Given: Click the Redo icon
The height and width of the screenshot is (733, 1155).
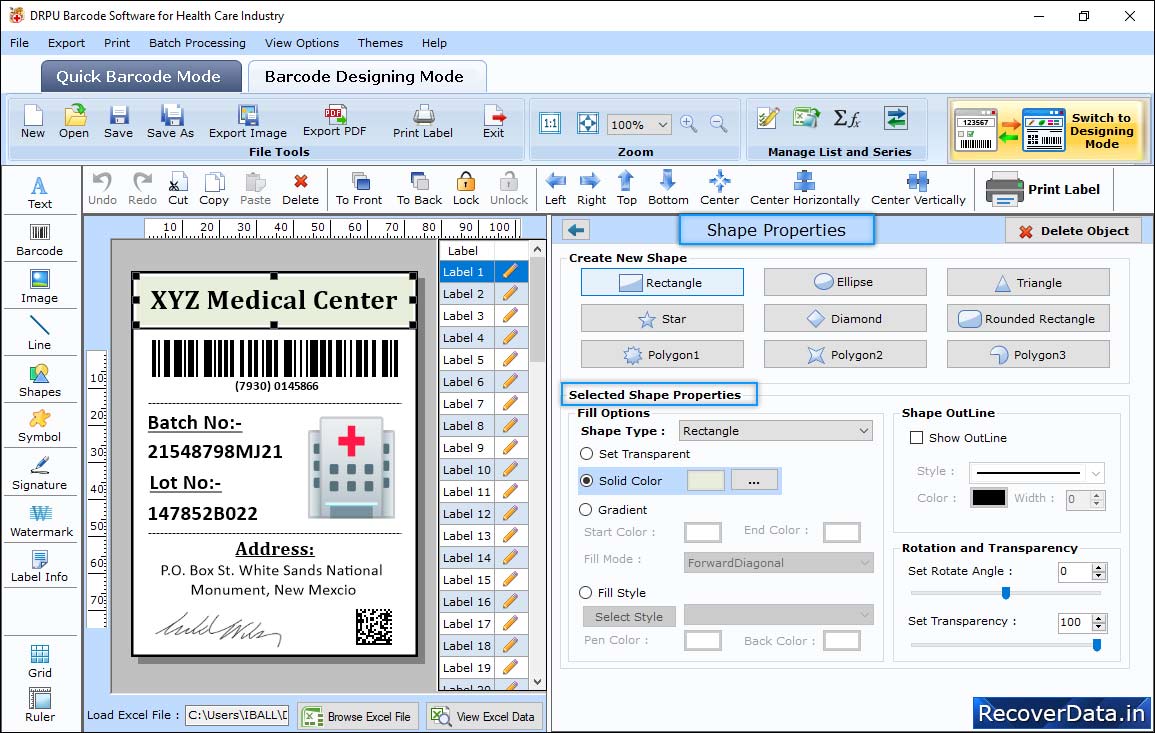Looking at the screenshot, I should coord(142,189).
